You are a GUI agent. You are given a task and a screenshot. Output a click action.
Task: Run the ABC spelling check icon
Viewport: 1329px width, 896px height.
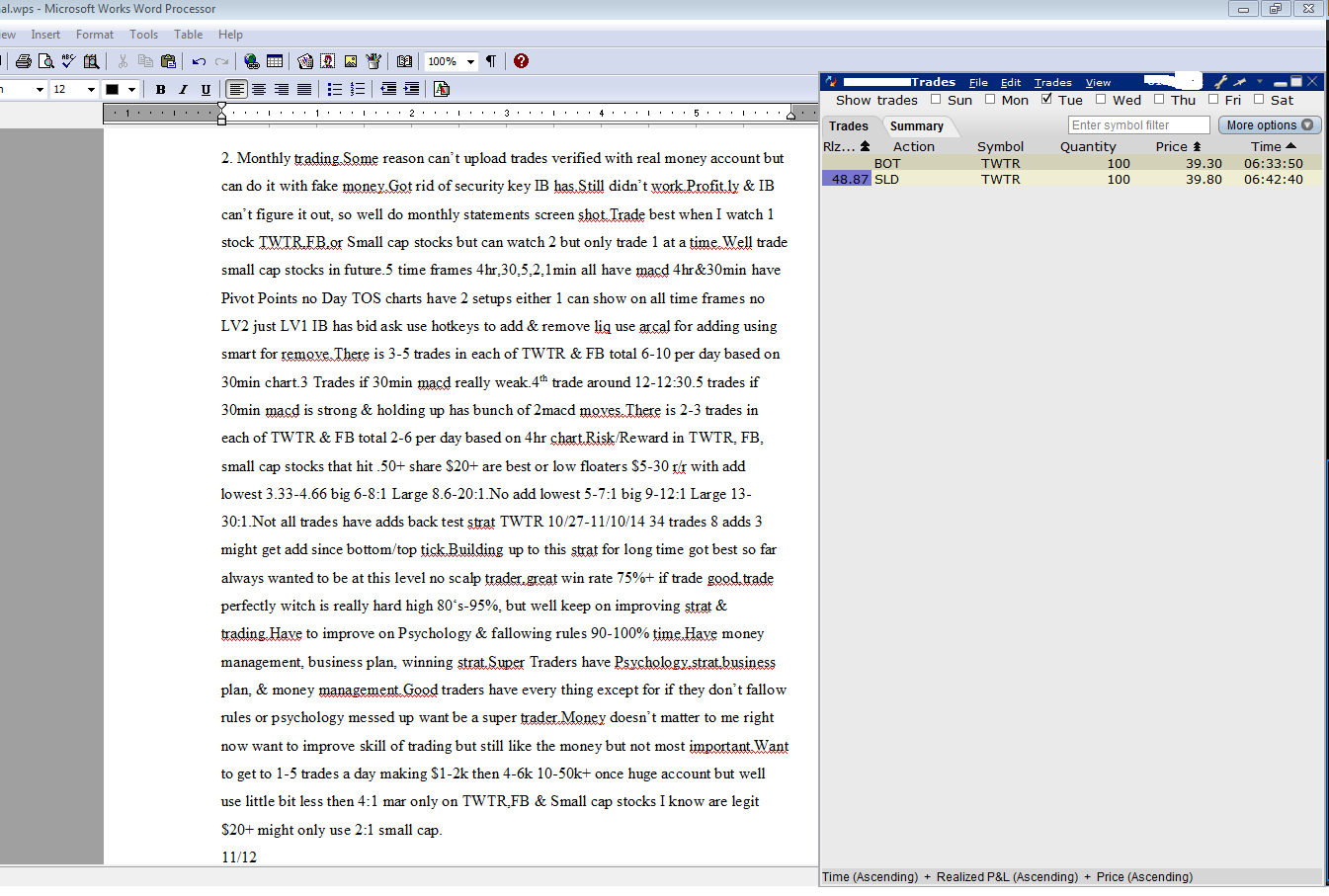pyautogui.click(x=68, y=61)
